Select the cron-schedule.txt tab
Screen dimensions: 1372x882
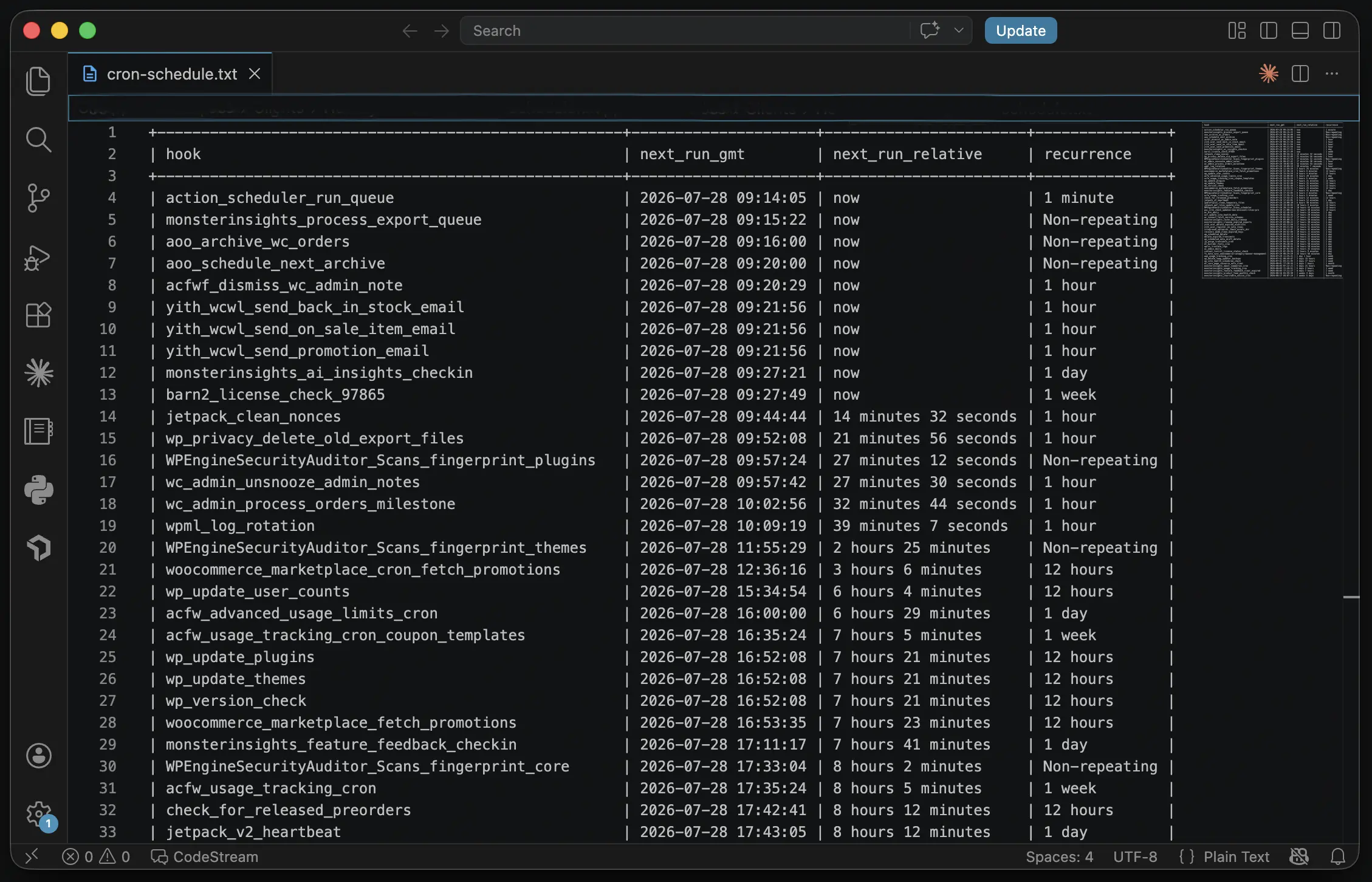171,74
